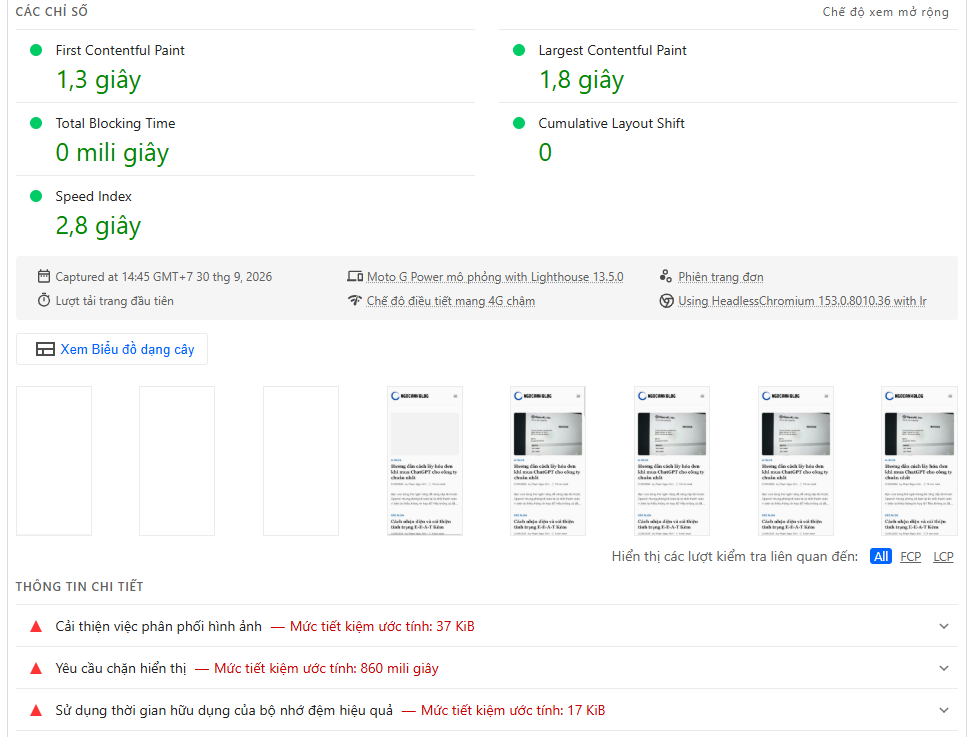Click the green dot for First Contentful Paint

[x=36, y=50]
